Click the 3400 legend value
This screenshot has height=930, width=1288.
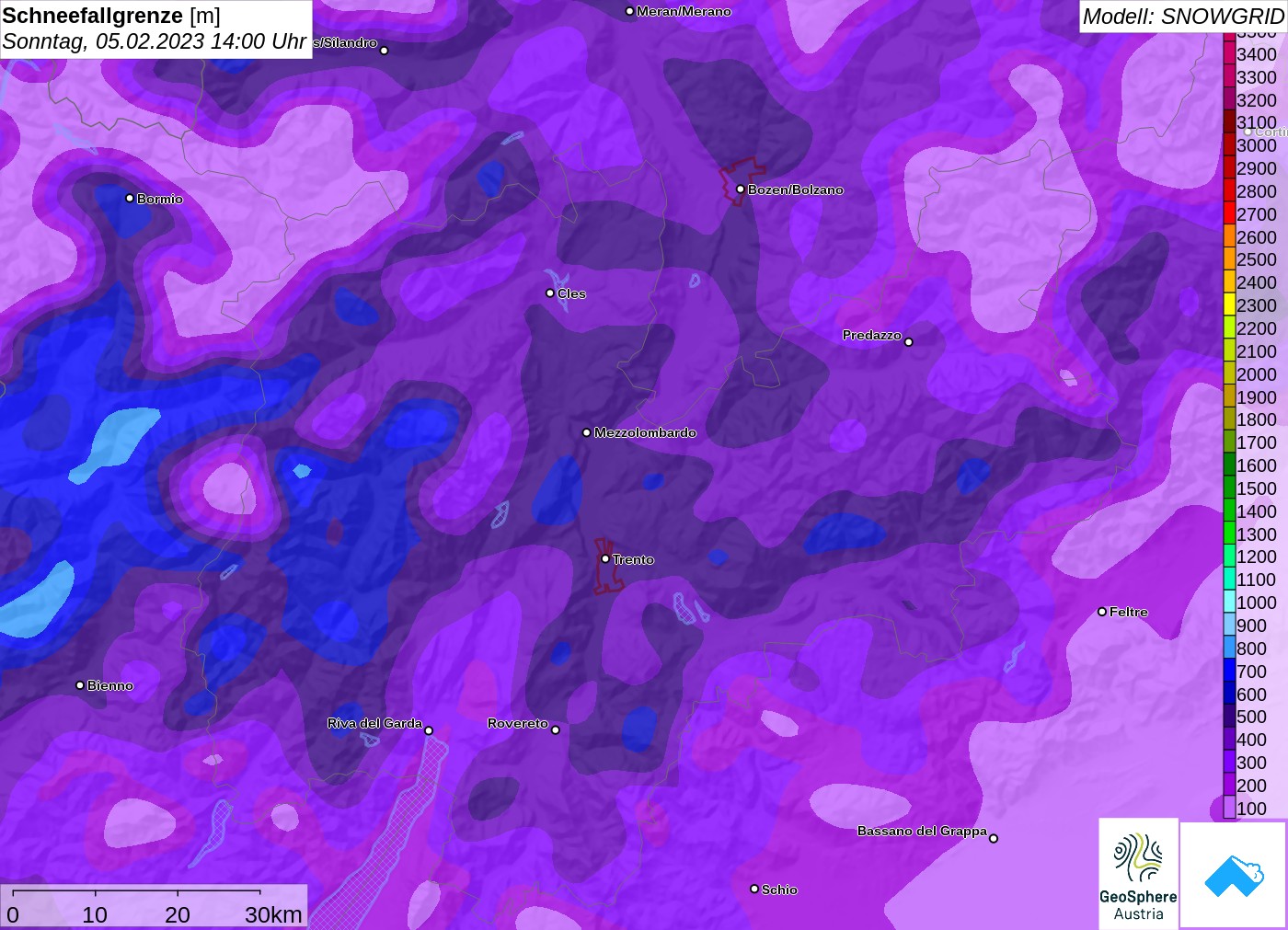tap(1257, 54)
